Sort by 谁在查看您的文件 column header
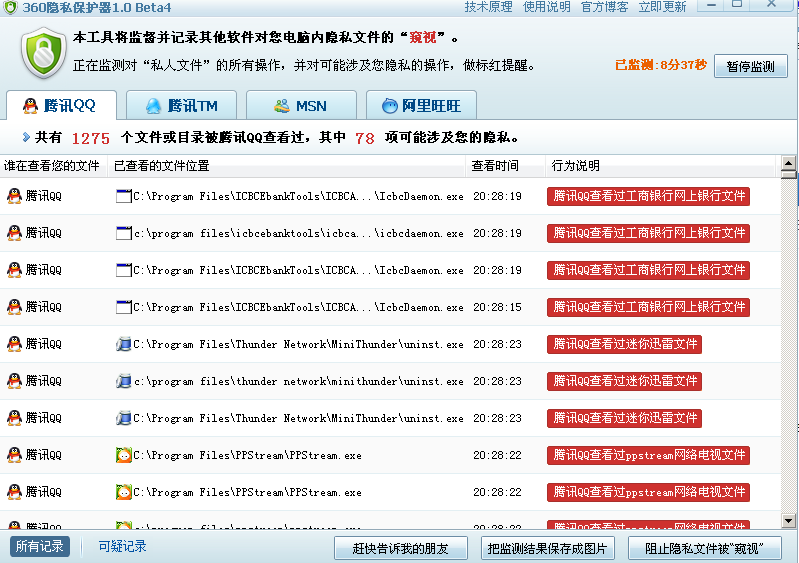799x563 pixels. (x=53, y=166)
